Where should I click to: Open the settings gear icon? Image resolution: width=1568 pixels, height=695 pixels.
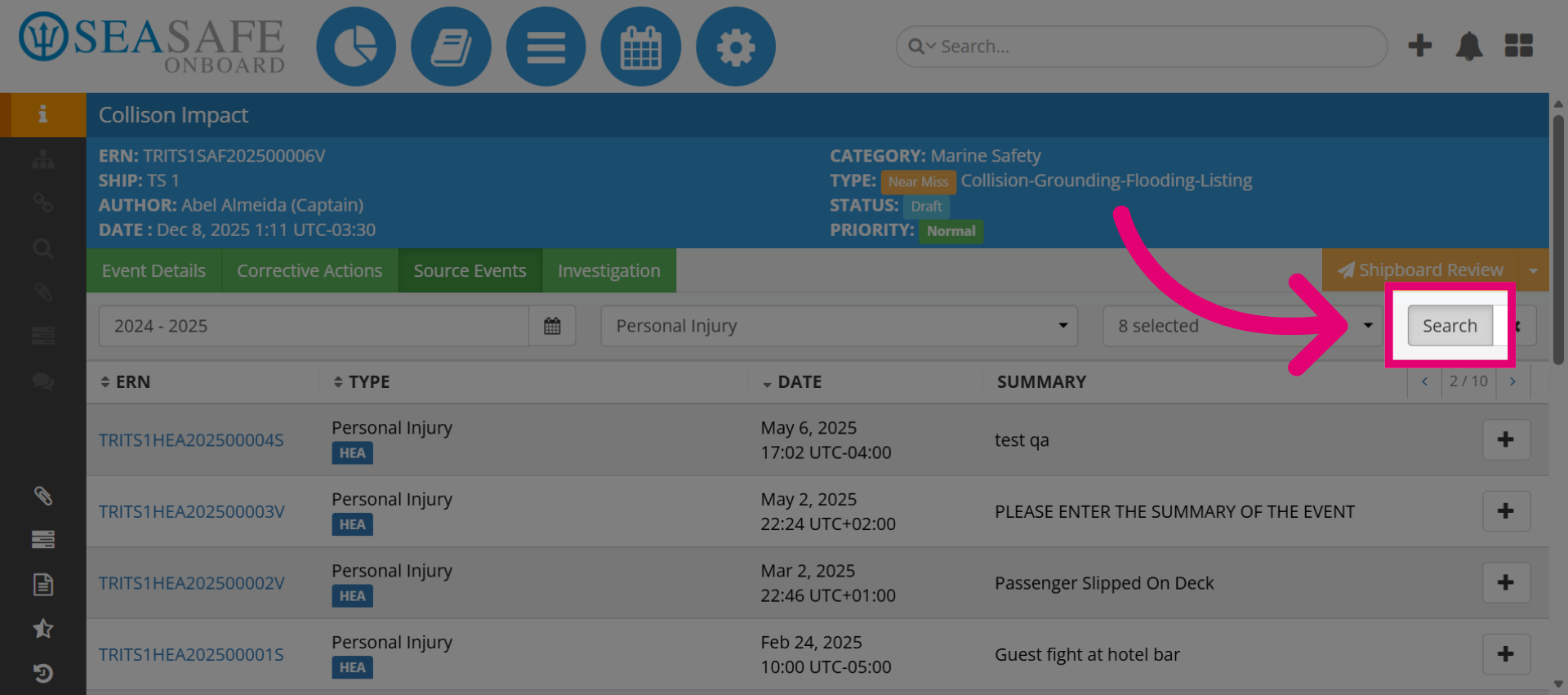735,47
